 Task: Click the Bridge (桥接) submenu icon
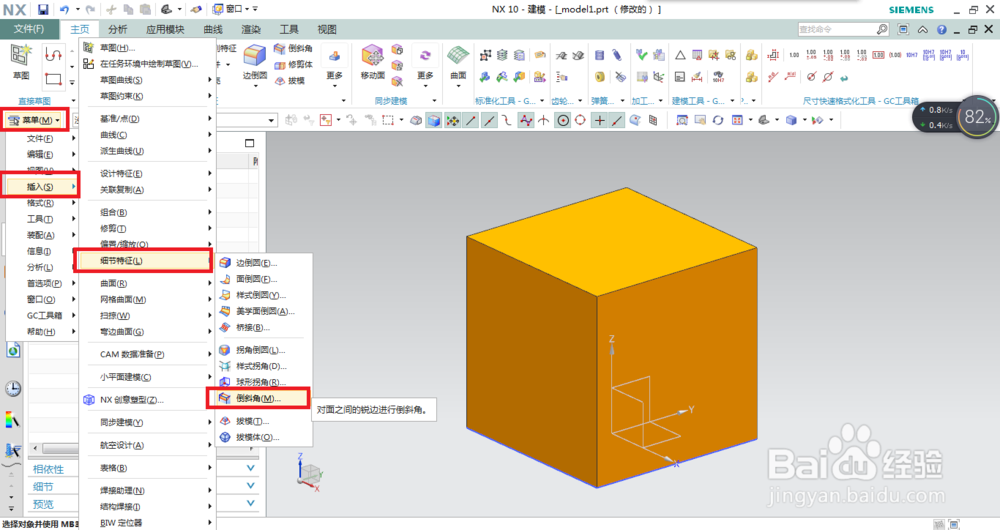(x=225, y=327)
